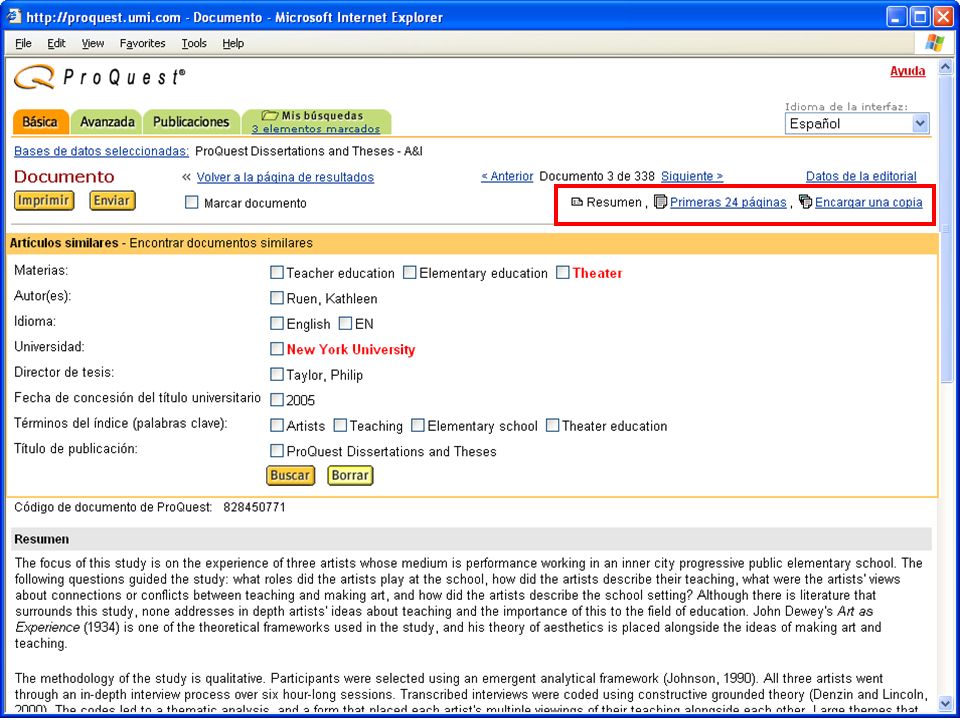
Task: Click the Documento 3 de 338 text
Action: [597, 176]
